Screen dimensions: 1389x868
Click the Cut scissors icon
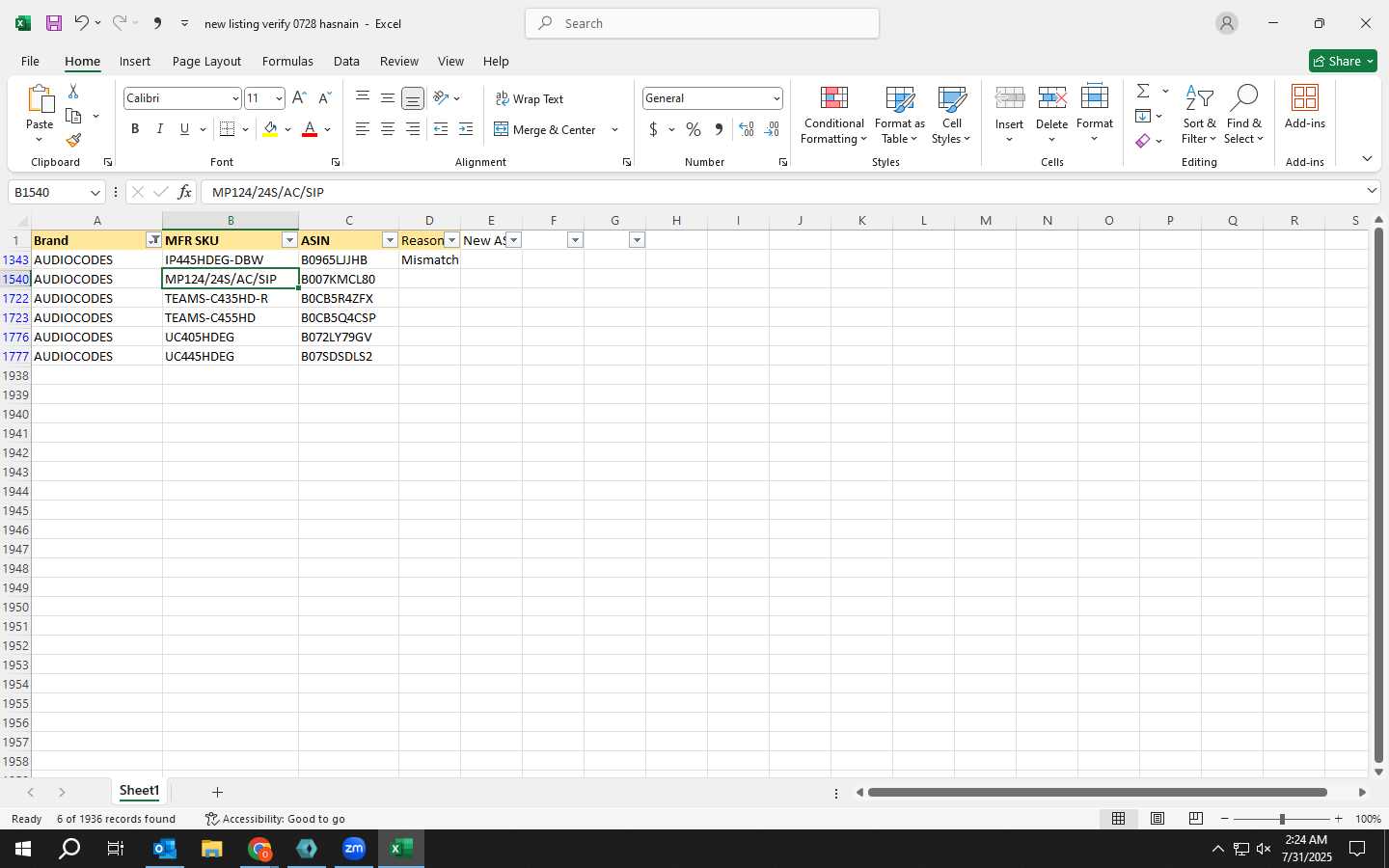[x=73, y=91]
